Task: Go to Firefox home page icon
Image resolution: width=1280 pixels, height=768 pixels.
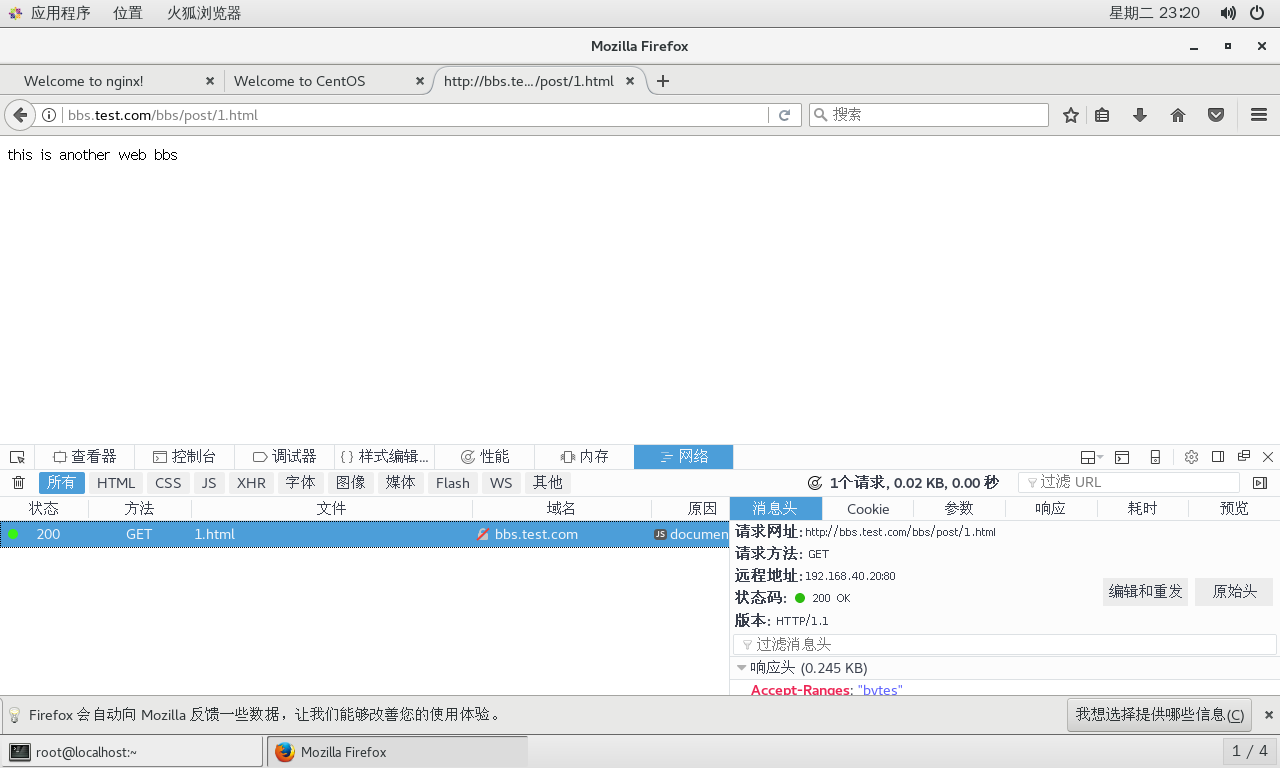Action: coord(1178,115)
